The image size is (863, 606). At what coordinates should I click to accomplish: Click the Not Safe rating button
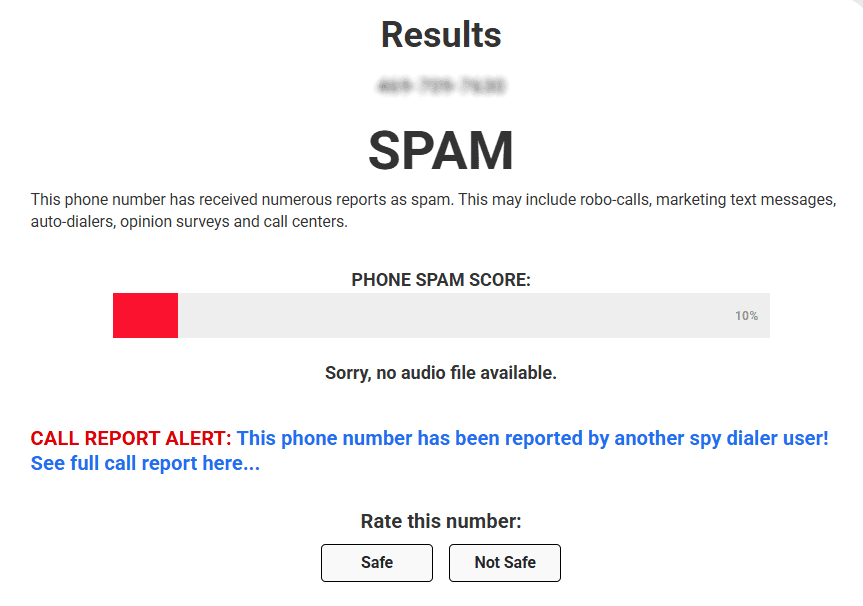click(504, 562)
